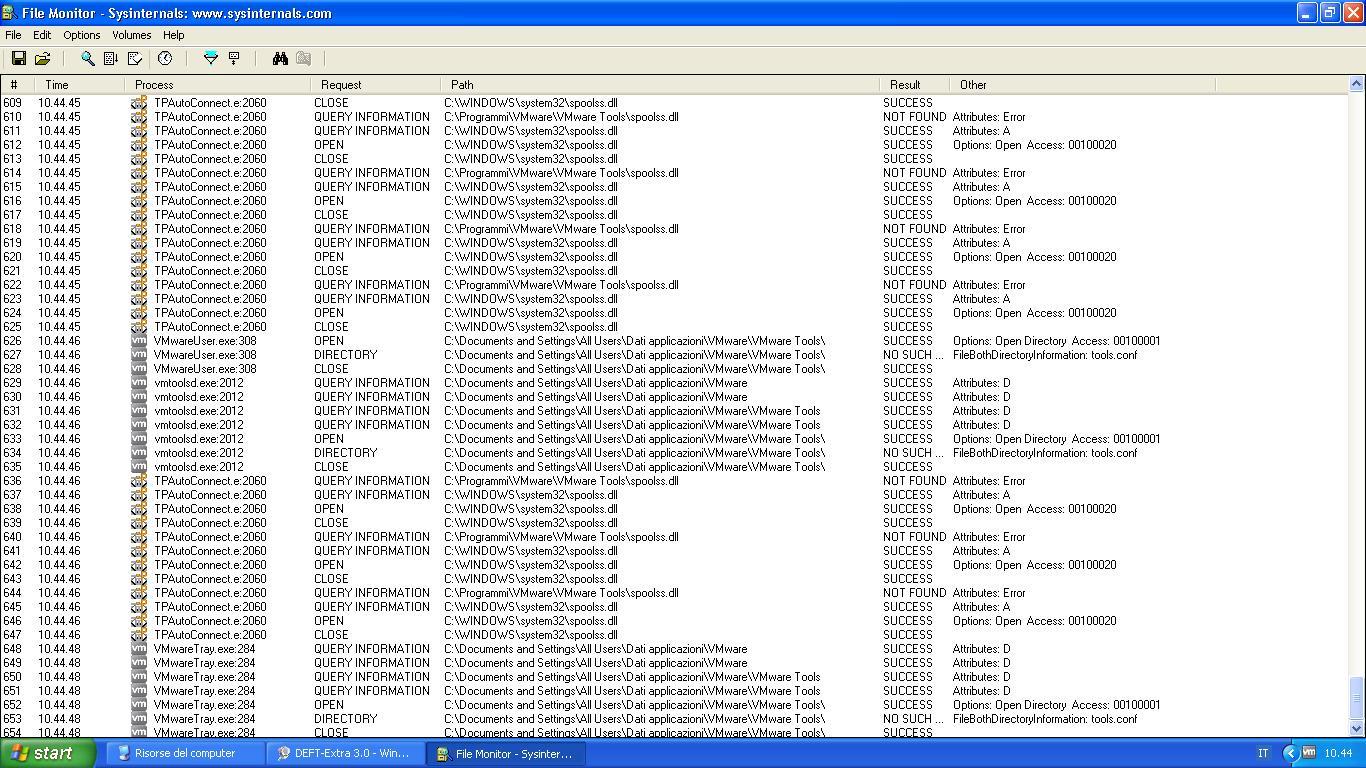Click the 10.44.48 time in row 653
This screenshot has height=768, width=1366.
point(59,719)
